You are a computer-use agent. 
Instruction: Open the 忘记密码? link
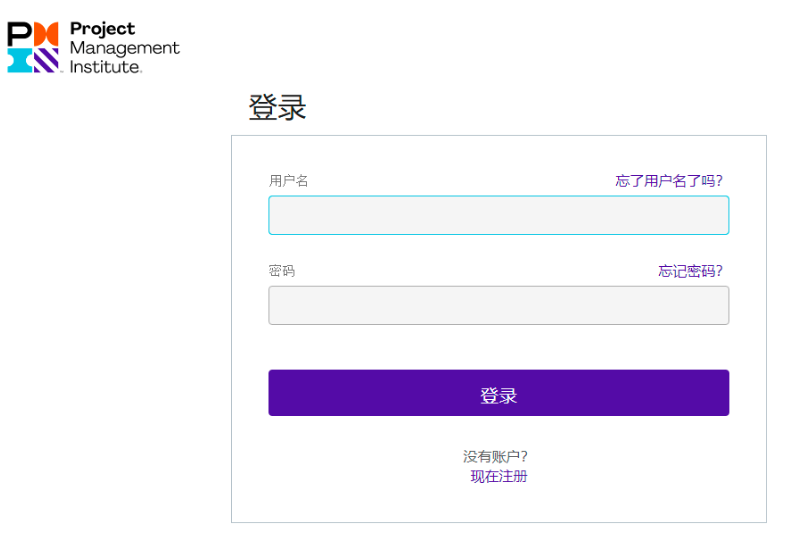pyautogui.click(x=690, y=271)
